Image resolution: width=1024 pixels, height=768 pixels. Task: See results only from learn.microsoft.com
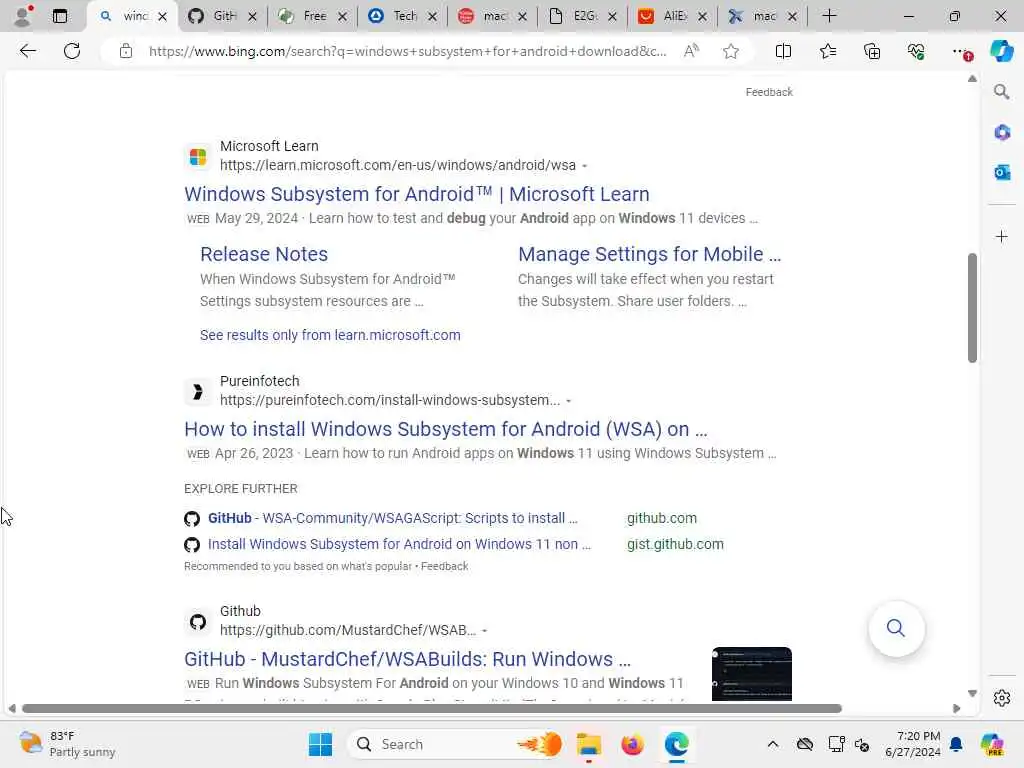[330, 335]
